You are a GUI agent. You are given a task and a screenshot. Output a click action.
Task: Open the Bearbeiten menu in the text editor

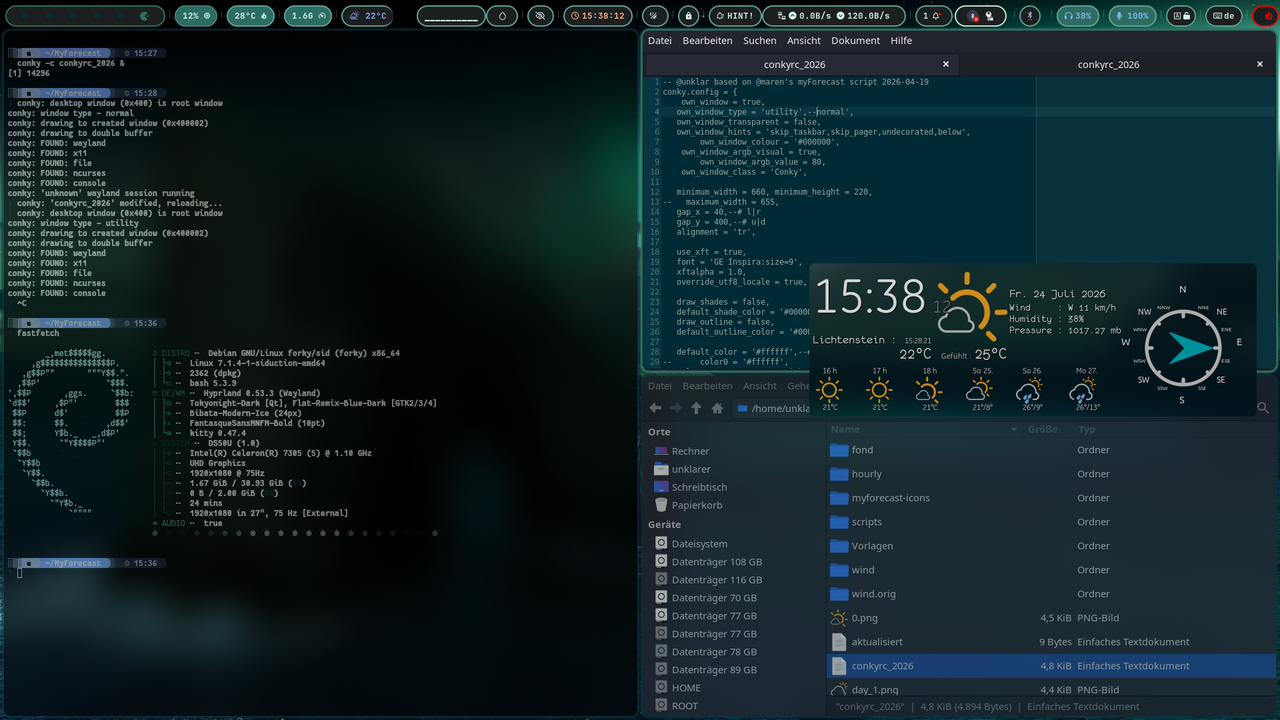point(708,41)
